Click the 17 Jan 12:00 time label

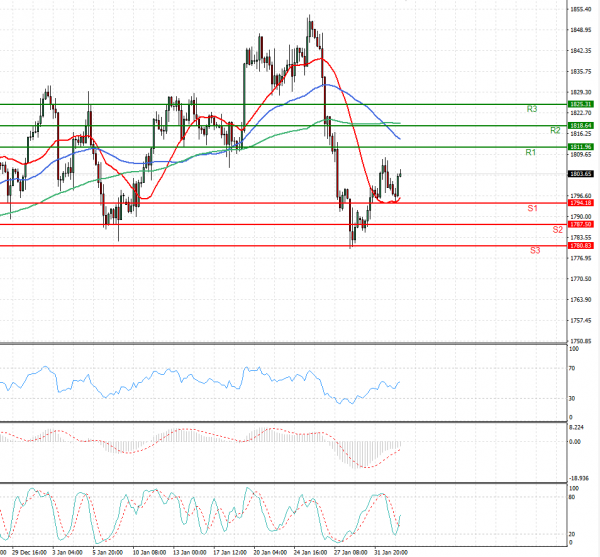231,551
